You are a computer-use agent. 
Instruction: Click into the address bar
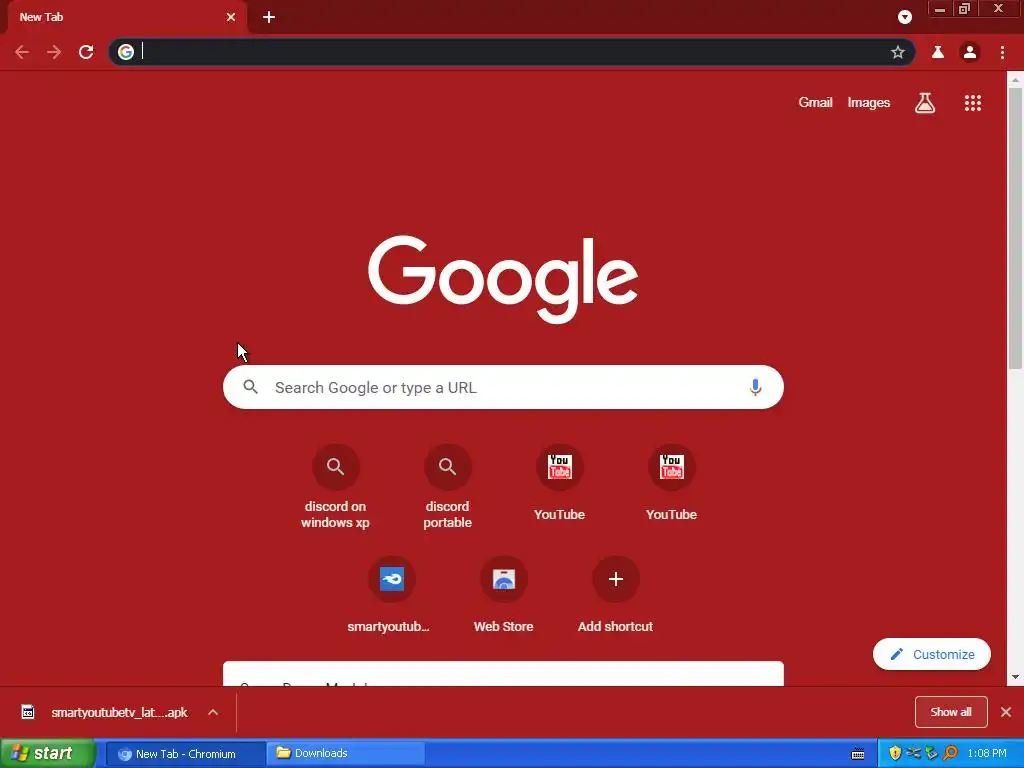click(x=512, y=52)
